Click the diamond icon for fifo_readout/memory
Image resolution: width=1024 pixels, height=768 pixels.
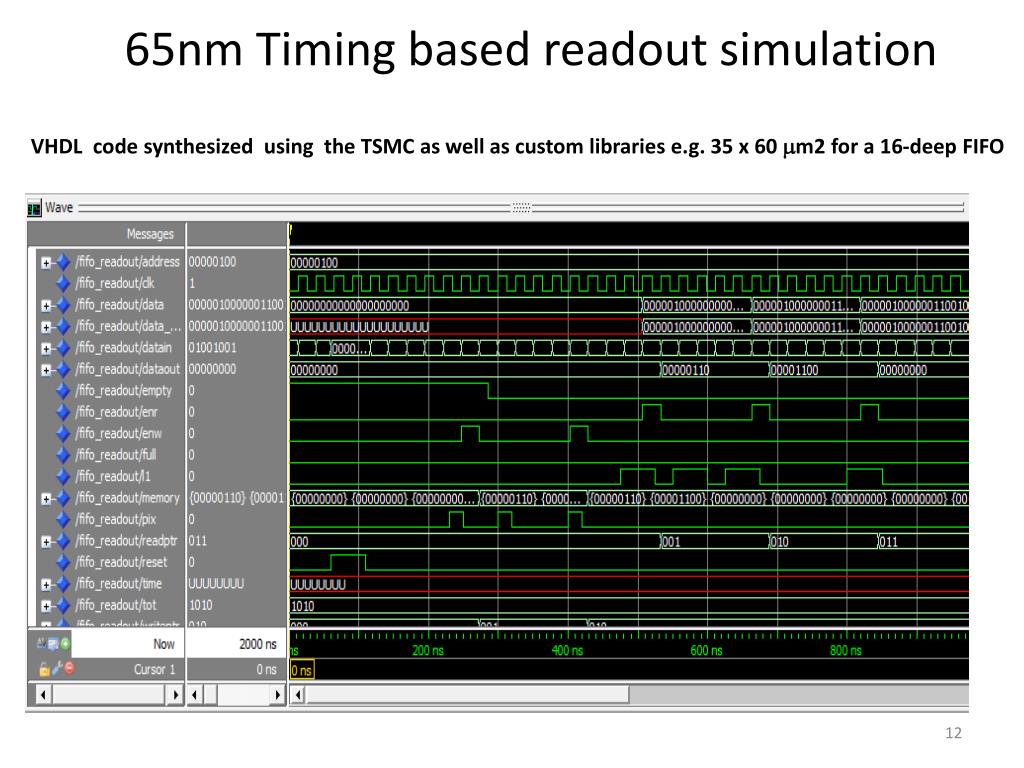coord(63,498)
